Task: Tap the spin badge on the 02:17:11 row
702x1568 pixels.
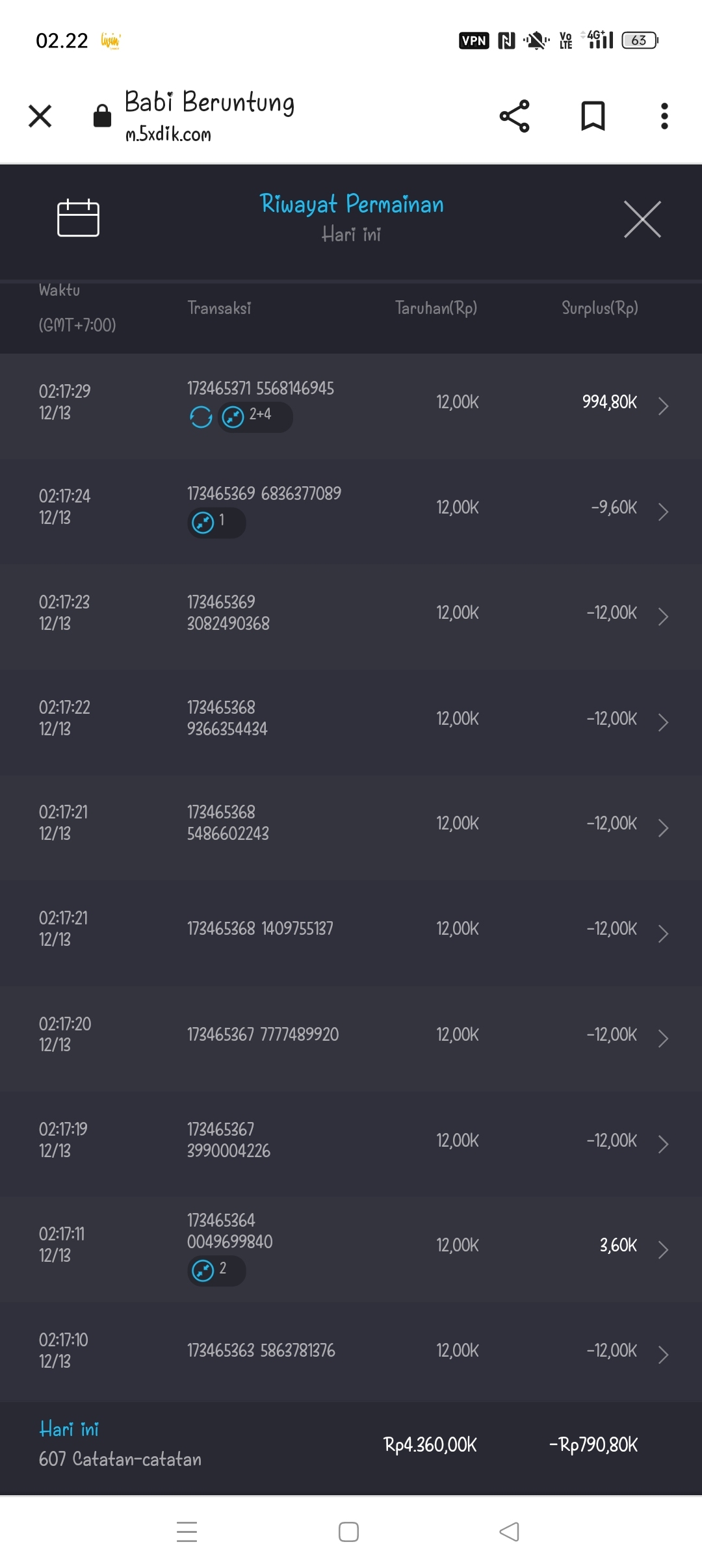Action: tap(216, 1270)
